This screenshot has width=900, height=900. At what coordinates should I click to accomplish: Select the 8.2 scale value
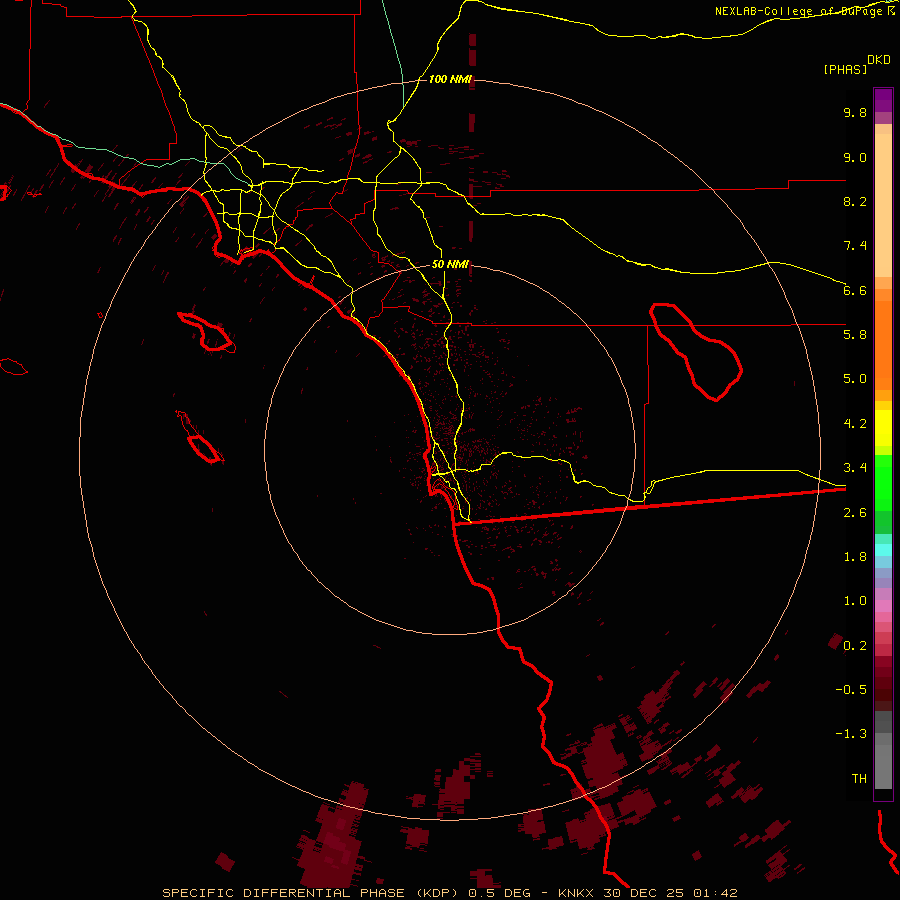point(855,201)
